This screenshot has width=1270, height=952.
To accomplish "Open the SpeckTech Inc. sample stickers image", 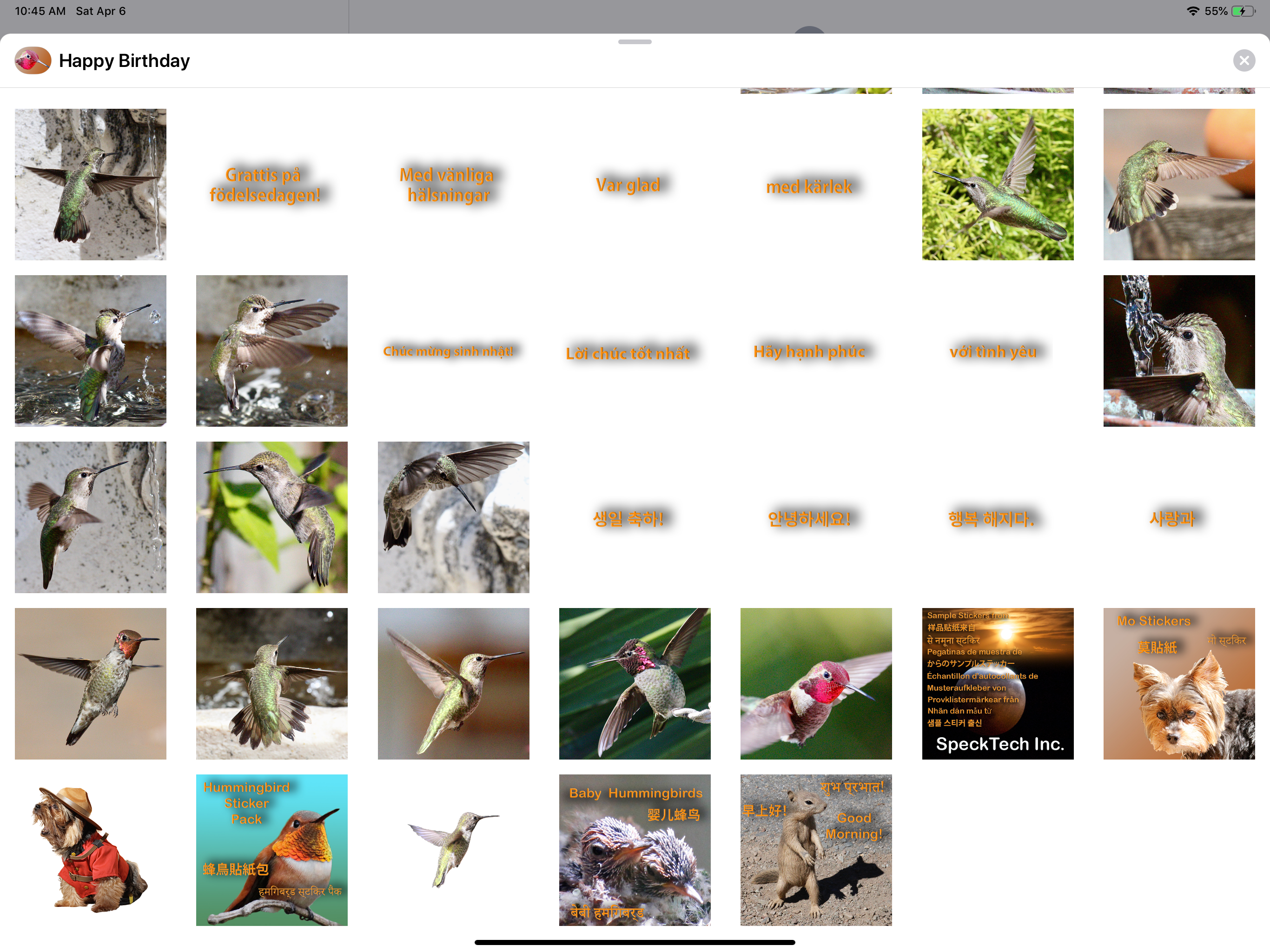I will tap(997, 683).
